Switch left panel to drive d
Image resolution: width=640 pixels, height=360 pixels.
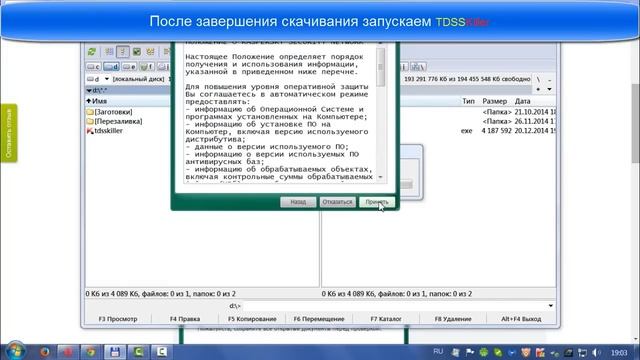(x=111, y=67)
